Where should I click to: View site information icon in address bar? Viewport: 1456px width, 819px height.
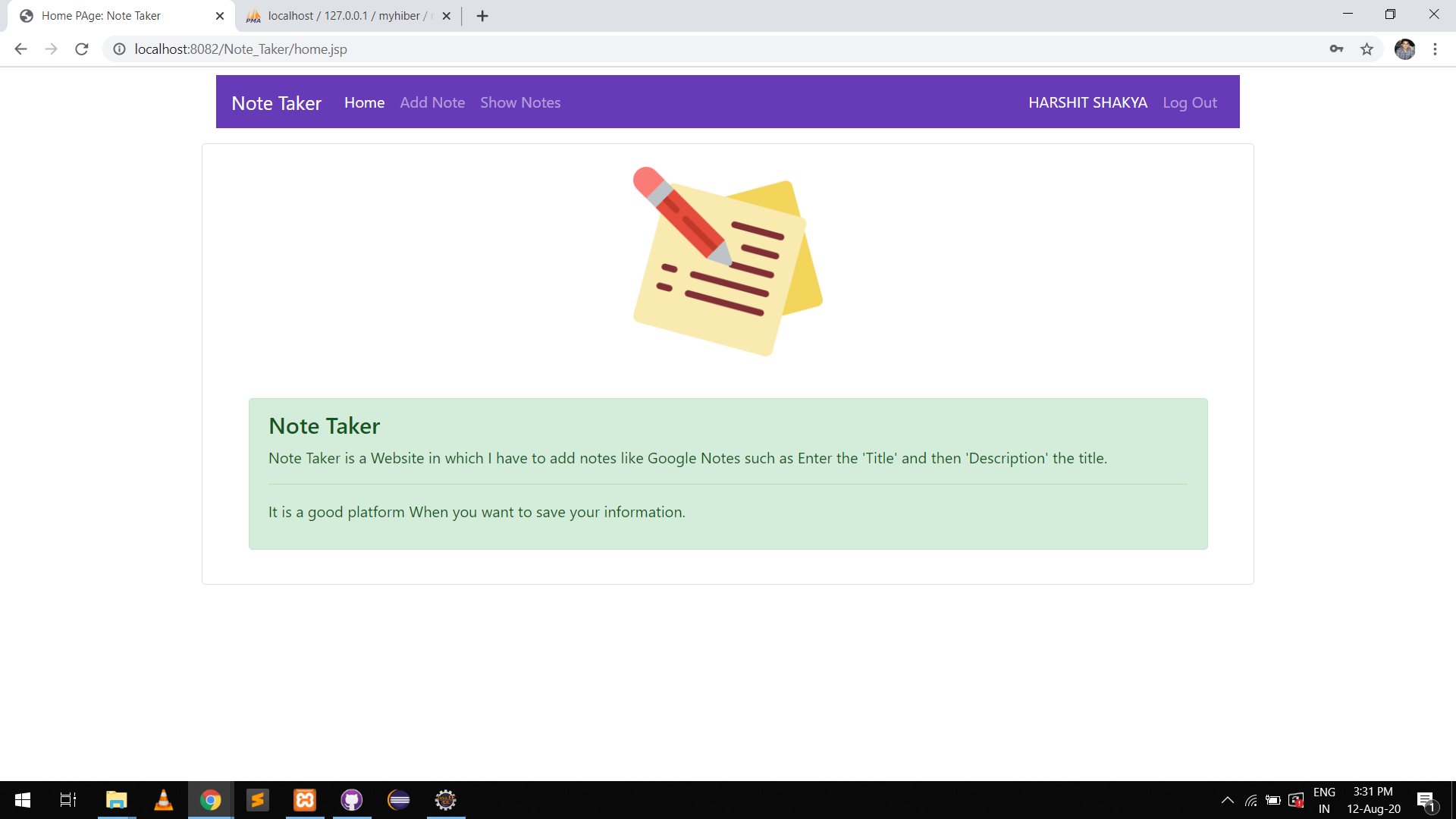pyautogui.click(x=119, y=49)
